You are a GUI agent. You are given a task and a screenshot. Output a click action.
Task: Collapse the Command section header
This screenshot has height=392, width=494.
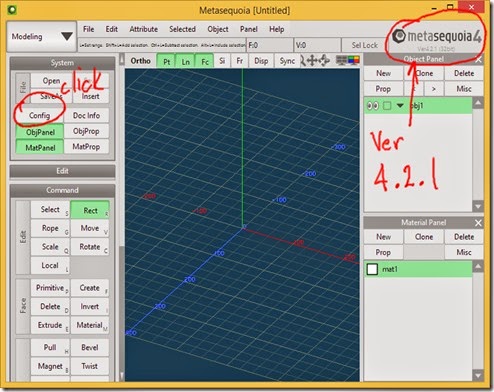62,190
